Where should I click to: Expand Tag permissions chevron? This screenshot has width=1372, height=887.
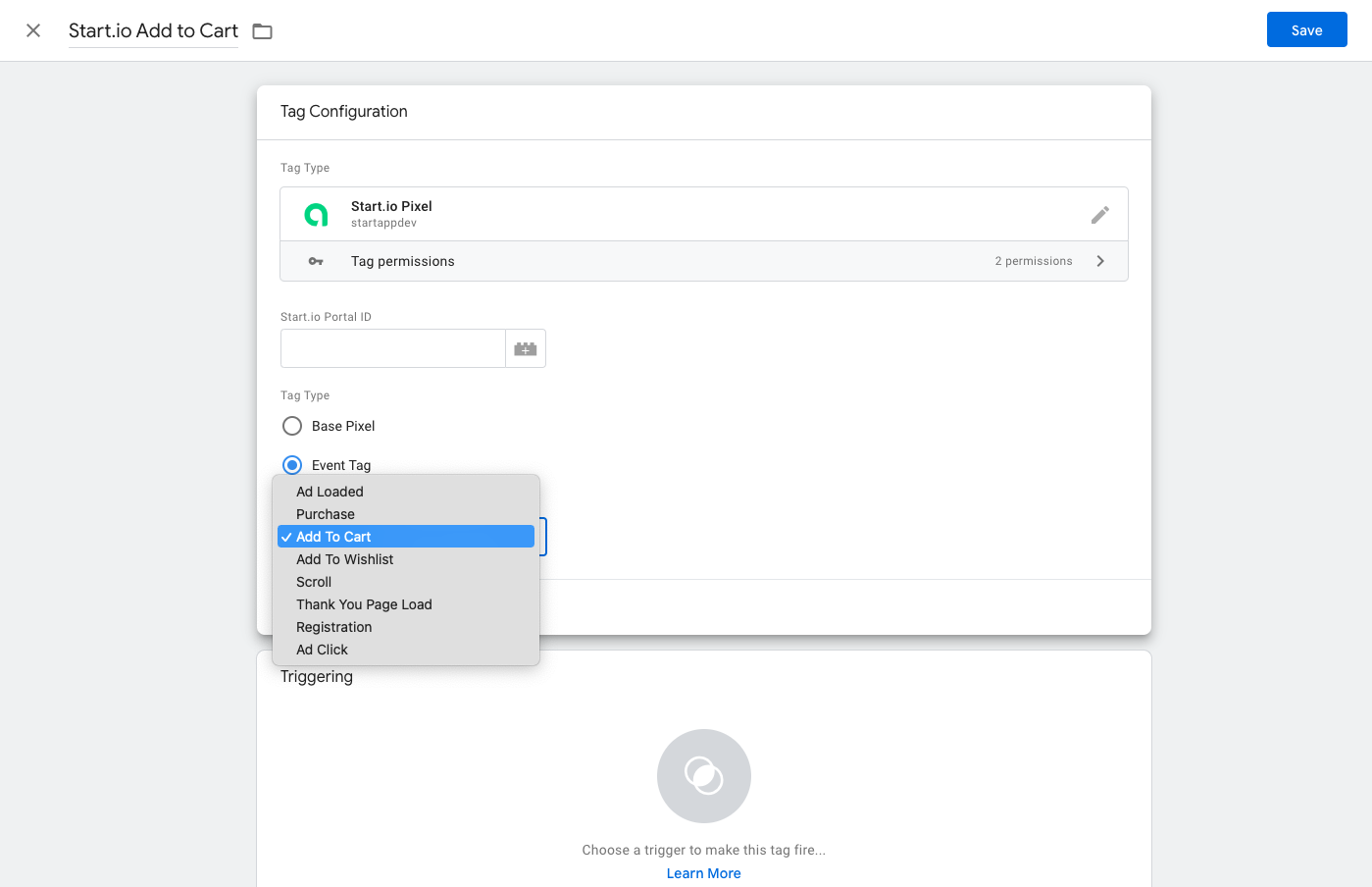[1100, 261]
